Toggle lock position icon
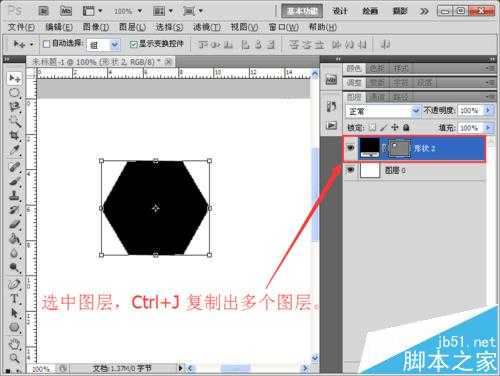Screen dimensions: 500x376 395,127
